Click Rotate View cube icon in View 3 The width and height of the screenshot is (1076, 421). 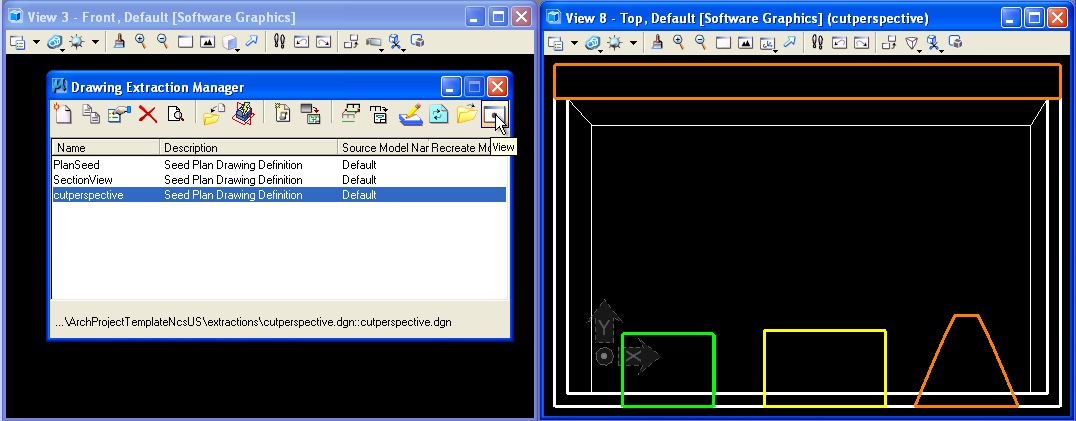tap(230, 43)
